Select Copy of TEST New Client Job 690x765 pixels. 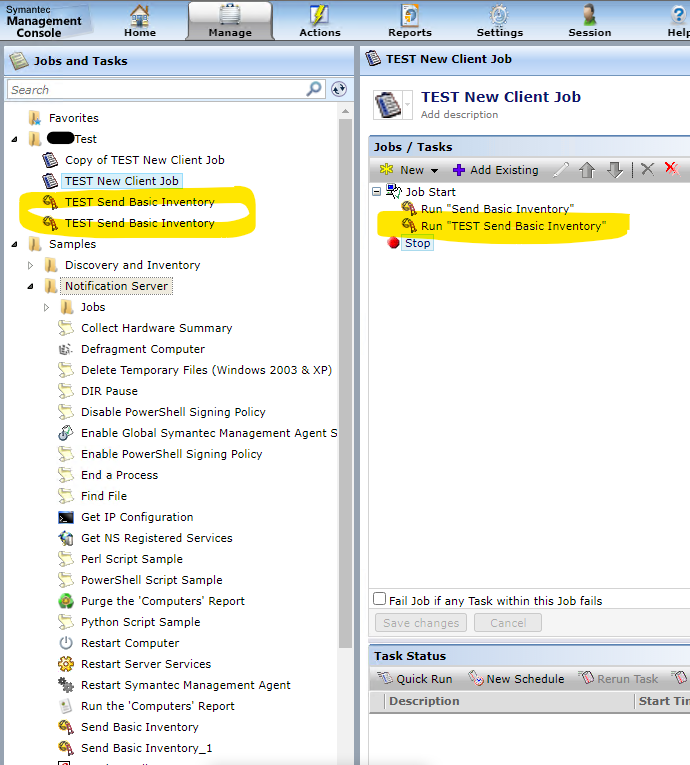[144, 160]
